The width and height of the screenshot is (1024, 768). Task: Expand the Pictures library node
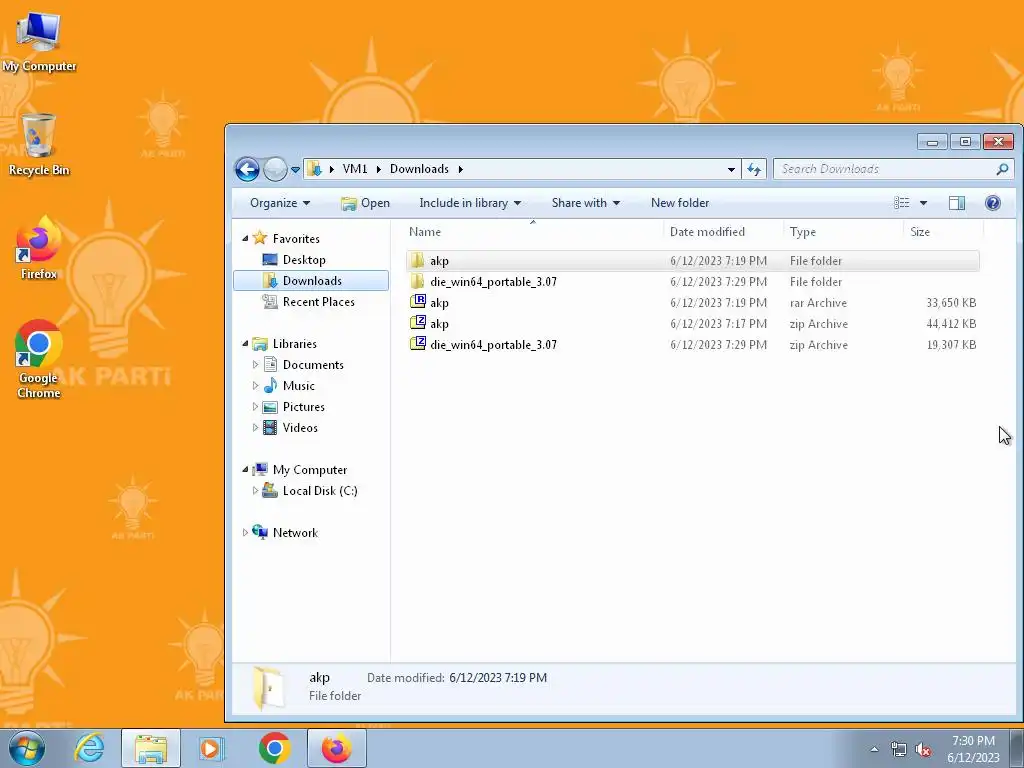point(255,406)
